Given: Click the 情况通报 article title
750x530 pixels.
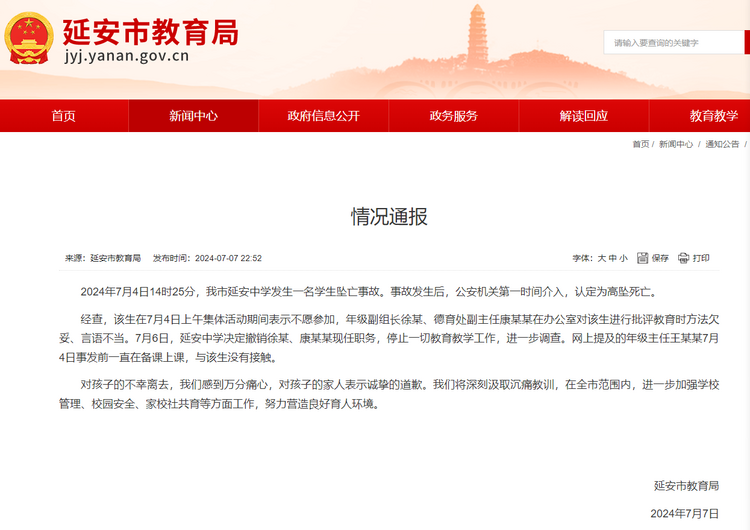Looking at the screenshot, I should click(x=389, y=217).
